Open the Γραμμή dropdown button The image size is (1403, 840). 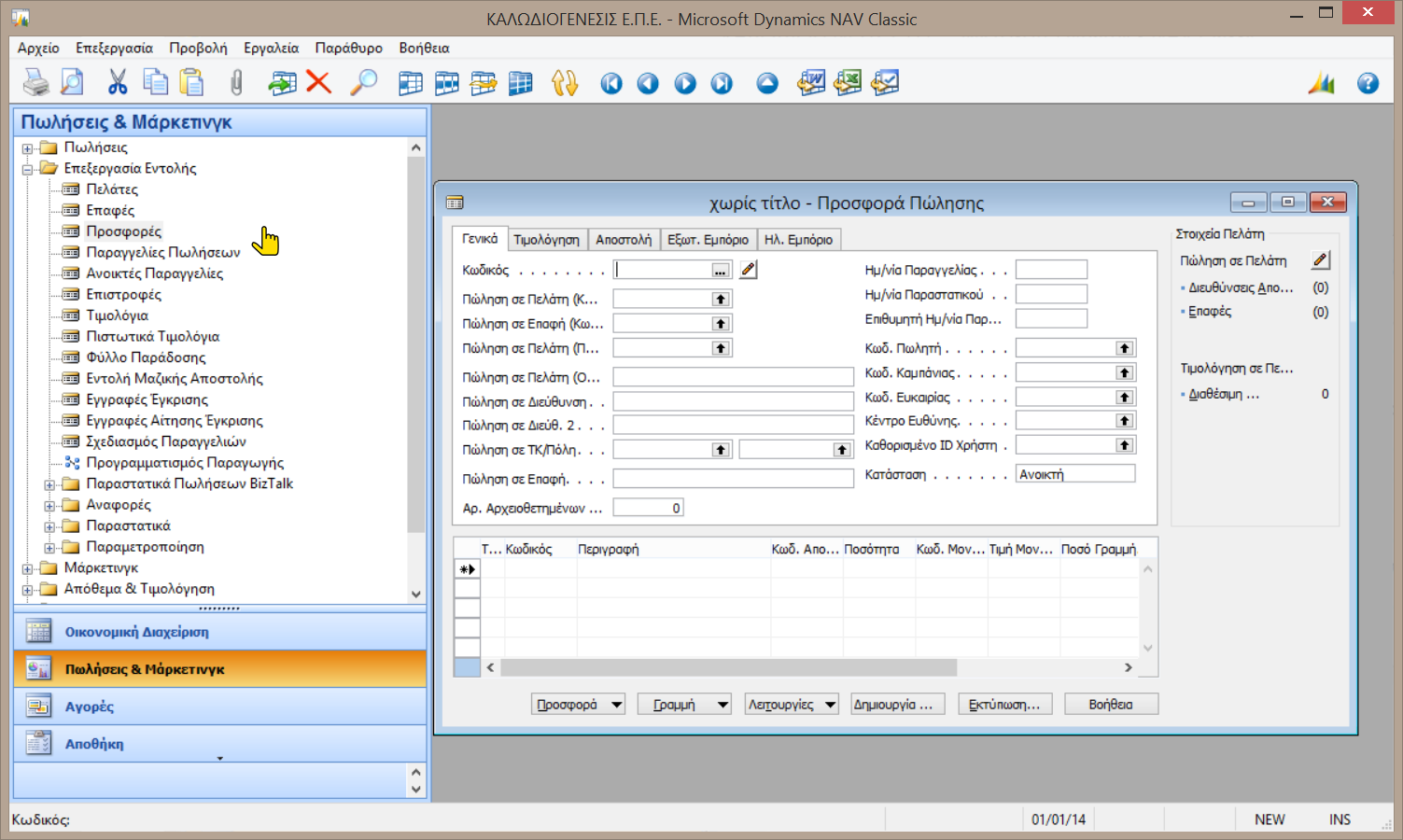tap(684, 705)
